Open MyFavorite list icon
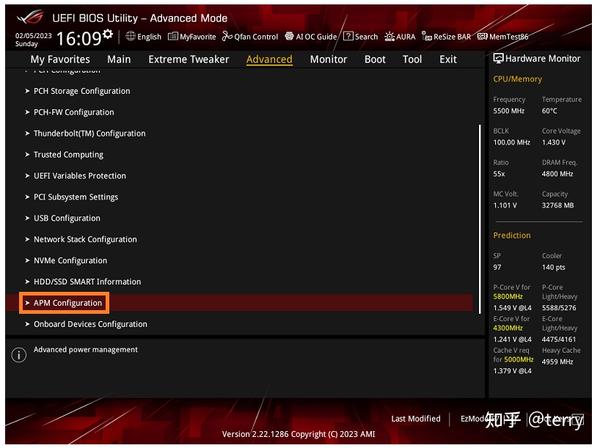 (x=173, y=36)
